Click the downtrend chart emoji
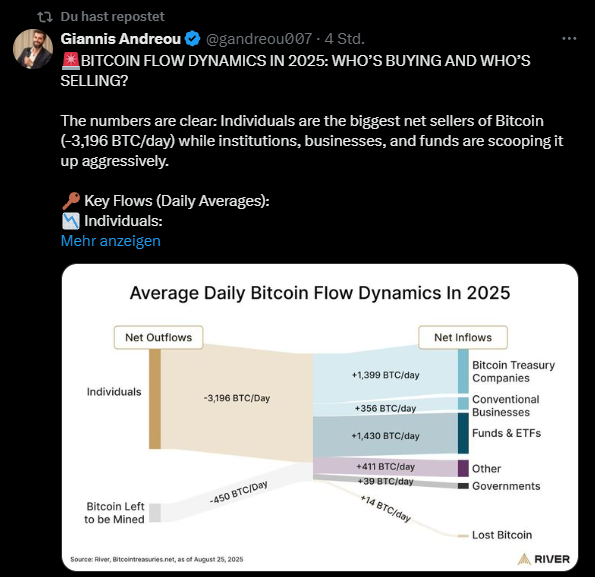 [x=71, y=221]
